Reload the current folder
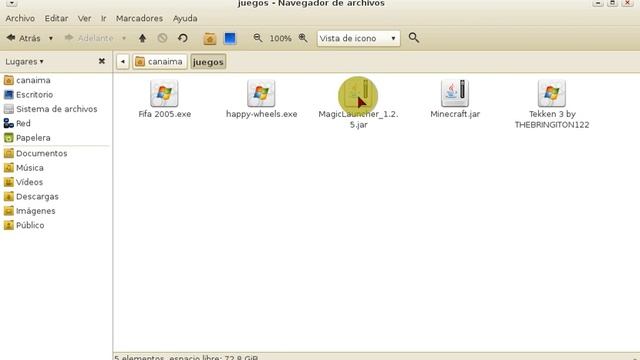 click(x=182, y=38)
